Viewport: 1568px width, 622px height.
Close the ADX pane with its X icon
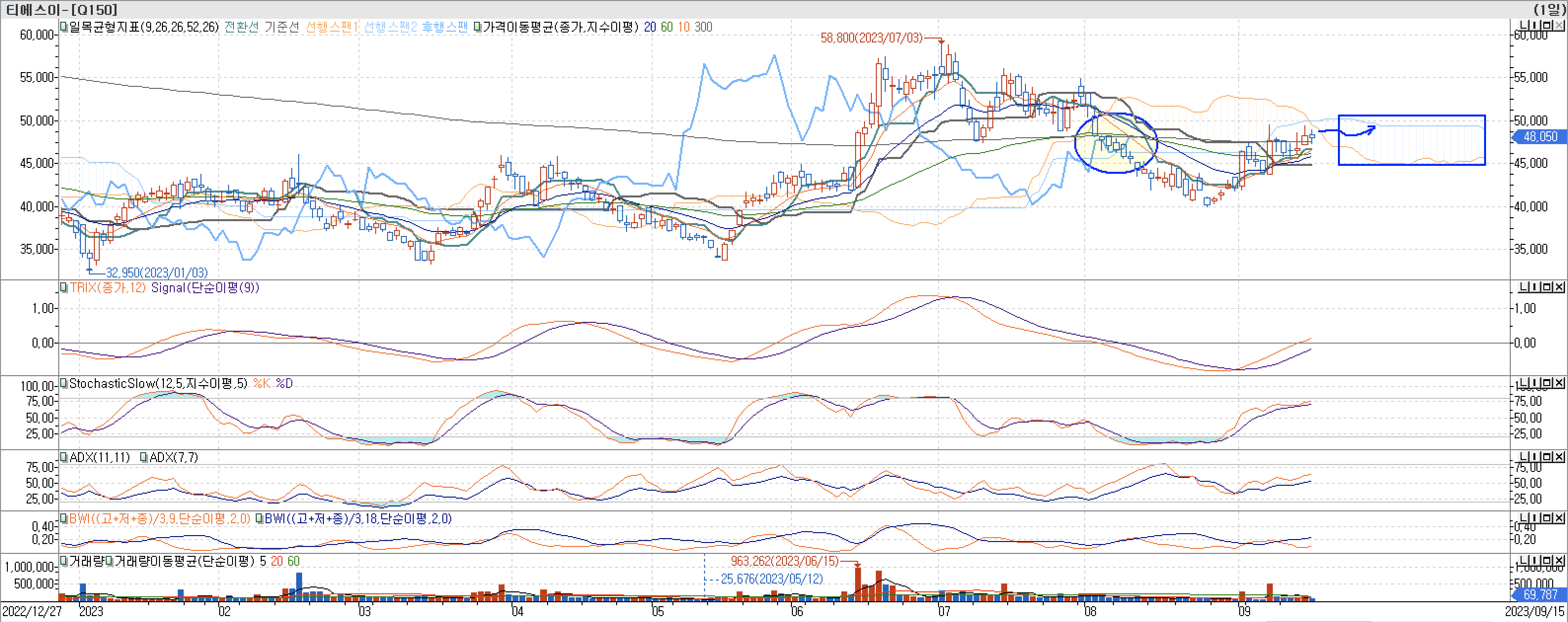[x=1559, y=457]
